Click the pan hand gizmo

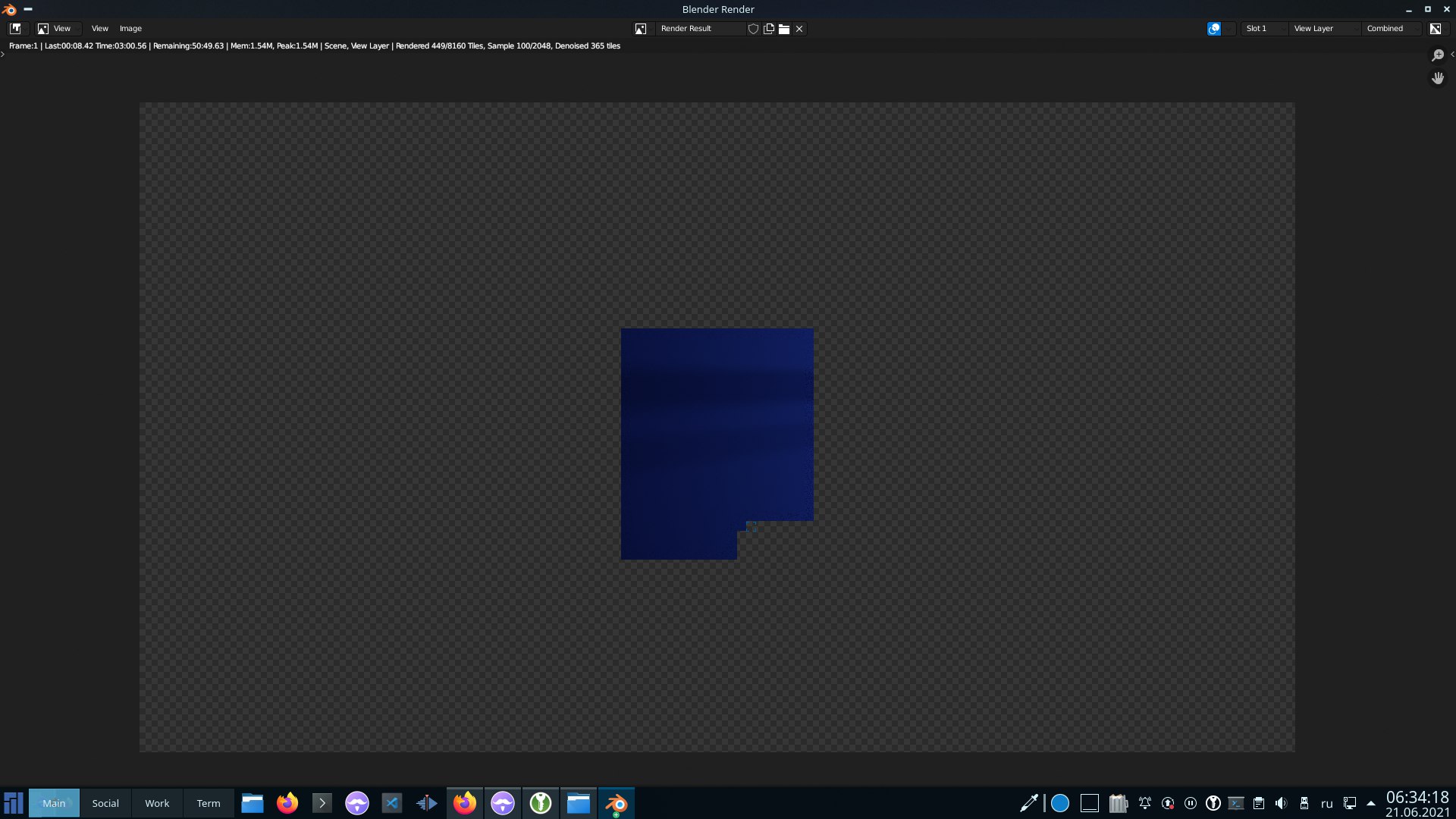(1438, 78)
